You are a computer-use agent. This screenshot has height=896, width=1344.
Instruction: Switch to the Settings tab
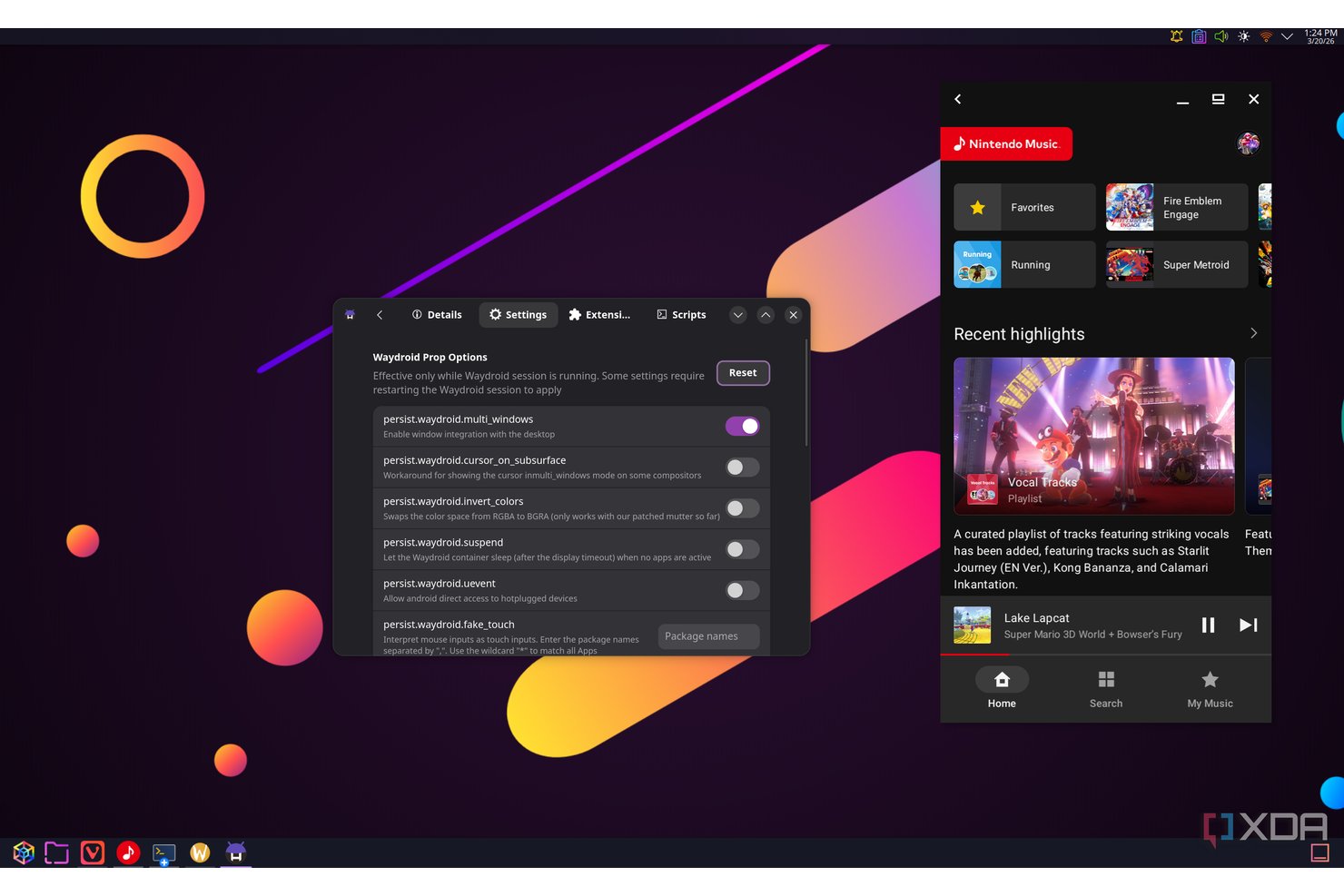519,315
